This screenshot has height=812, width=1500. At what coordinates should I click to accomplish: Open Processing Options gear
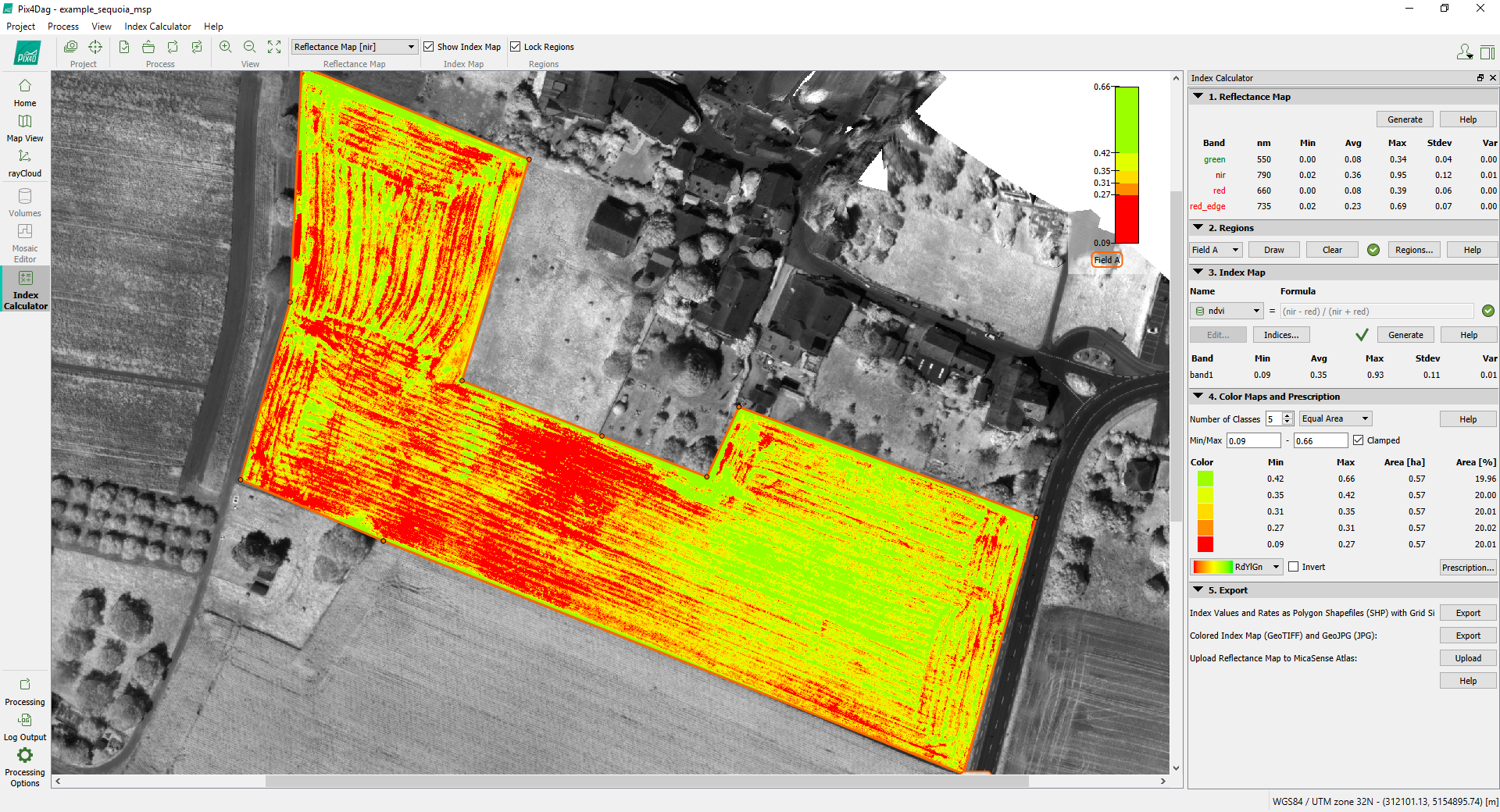25,767
